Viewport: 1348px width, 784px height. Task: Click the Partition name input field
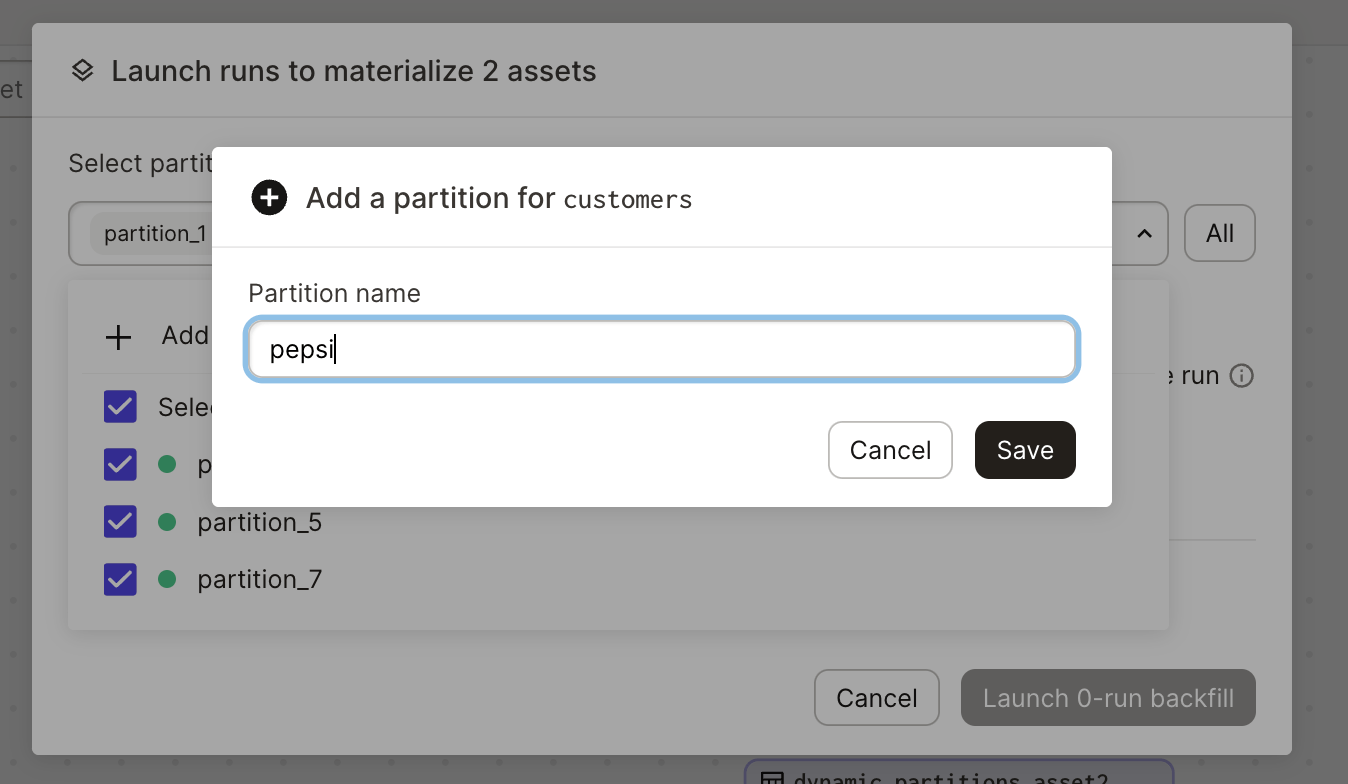[x=662, y=350]
